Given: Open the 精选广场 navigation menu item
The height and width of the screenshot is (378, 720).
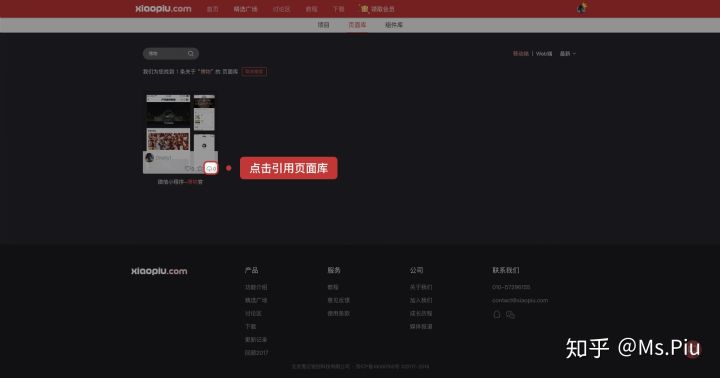Looking at the screenshot, I should tap(246, 9).
